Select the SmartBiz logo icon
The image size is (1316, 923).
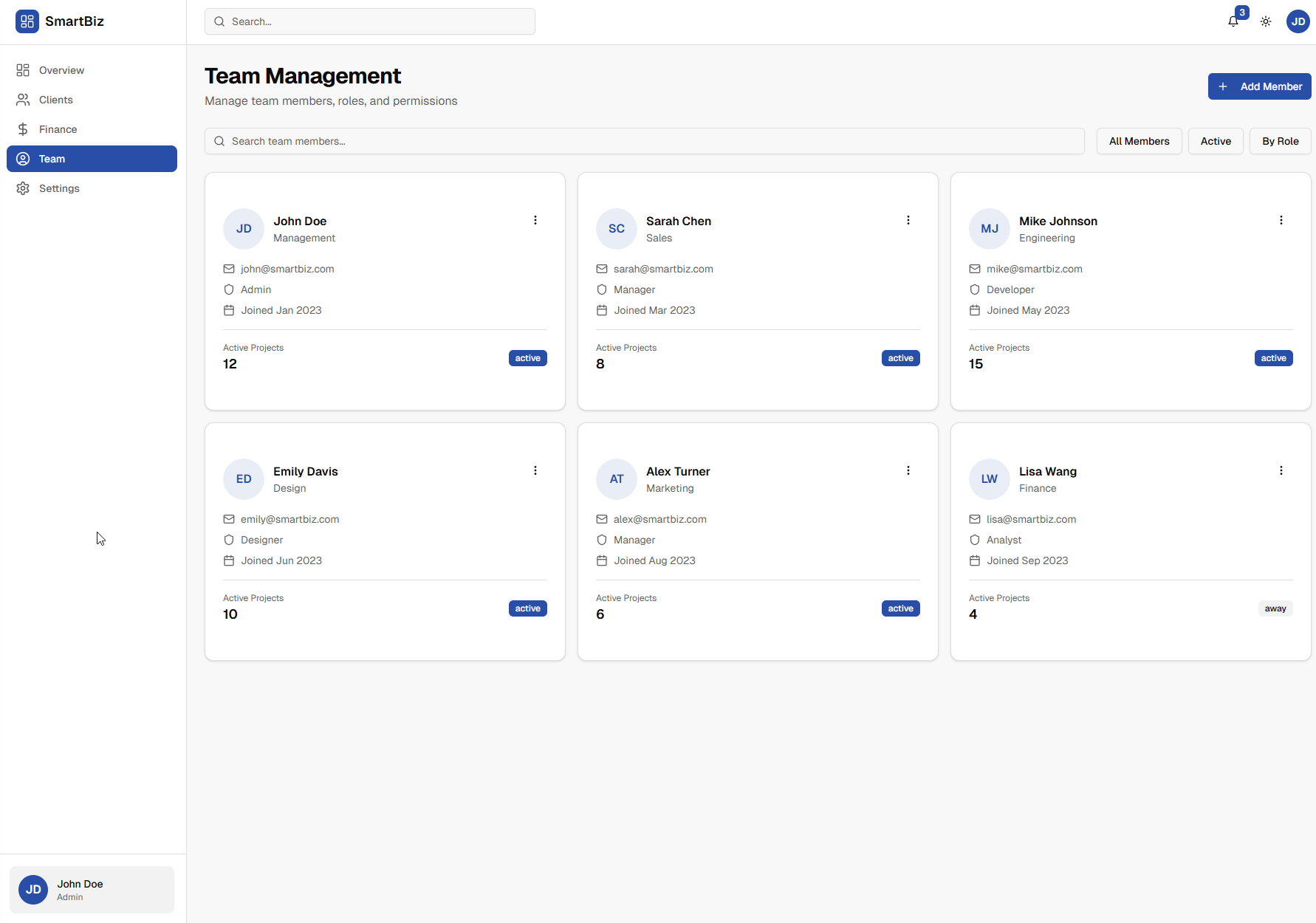(27, 21)
